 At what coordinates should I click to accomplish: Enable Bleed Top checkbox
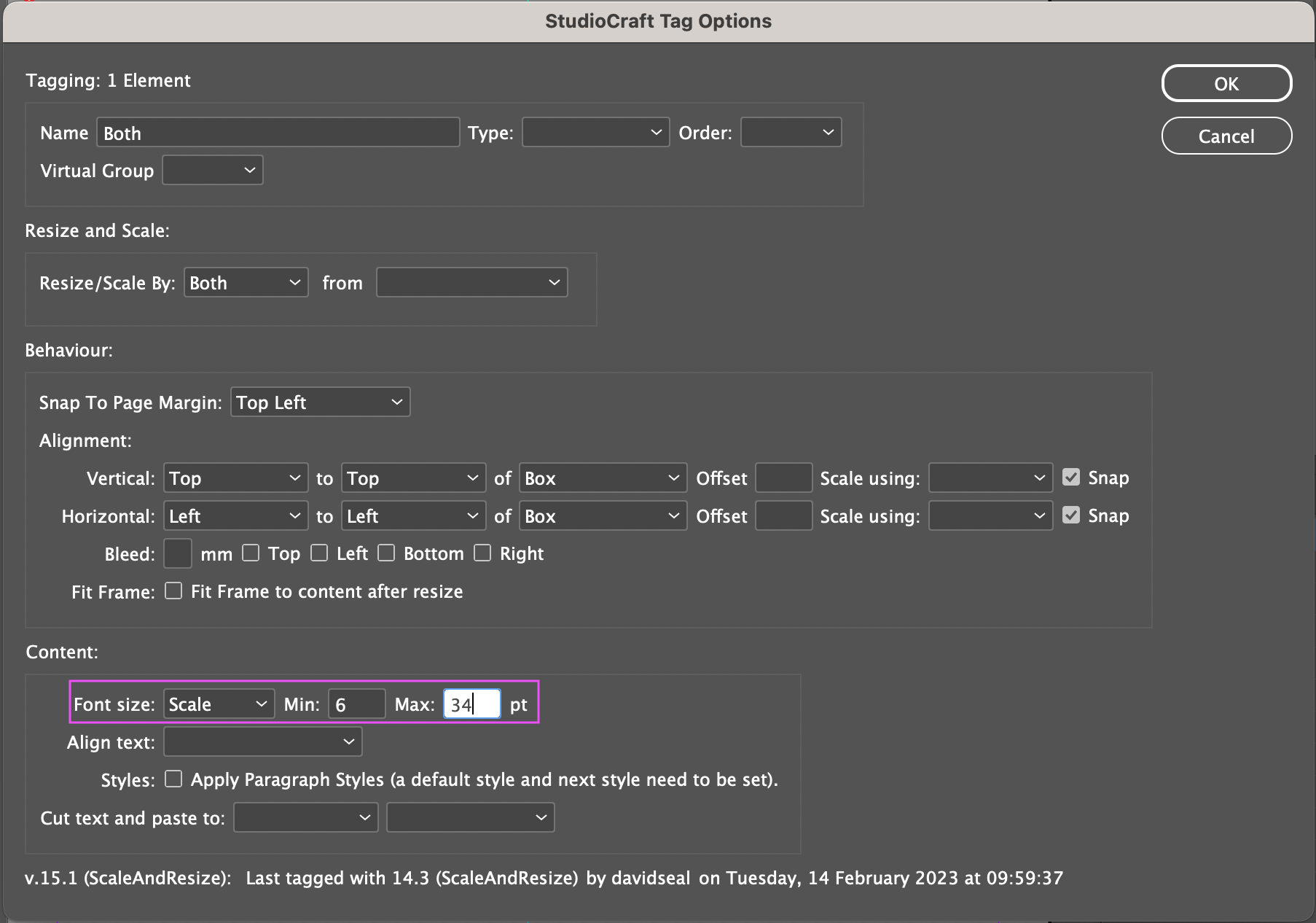pyautogui.click(x=251, y=553)
